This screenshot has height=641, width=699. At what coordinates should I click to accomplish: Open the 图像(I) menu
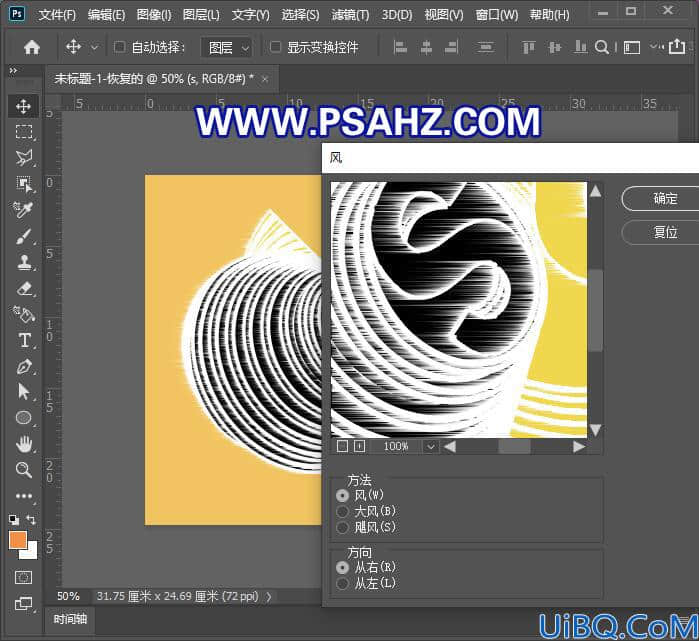click(x=154, y=15)
